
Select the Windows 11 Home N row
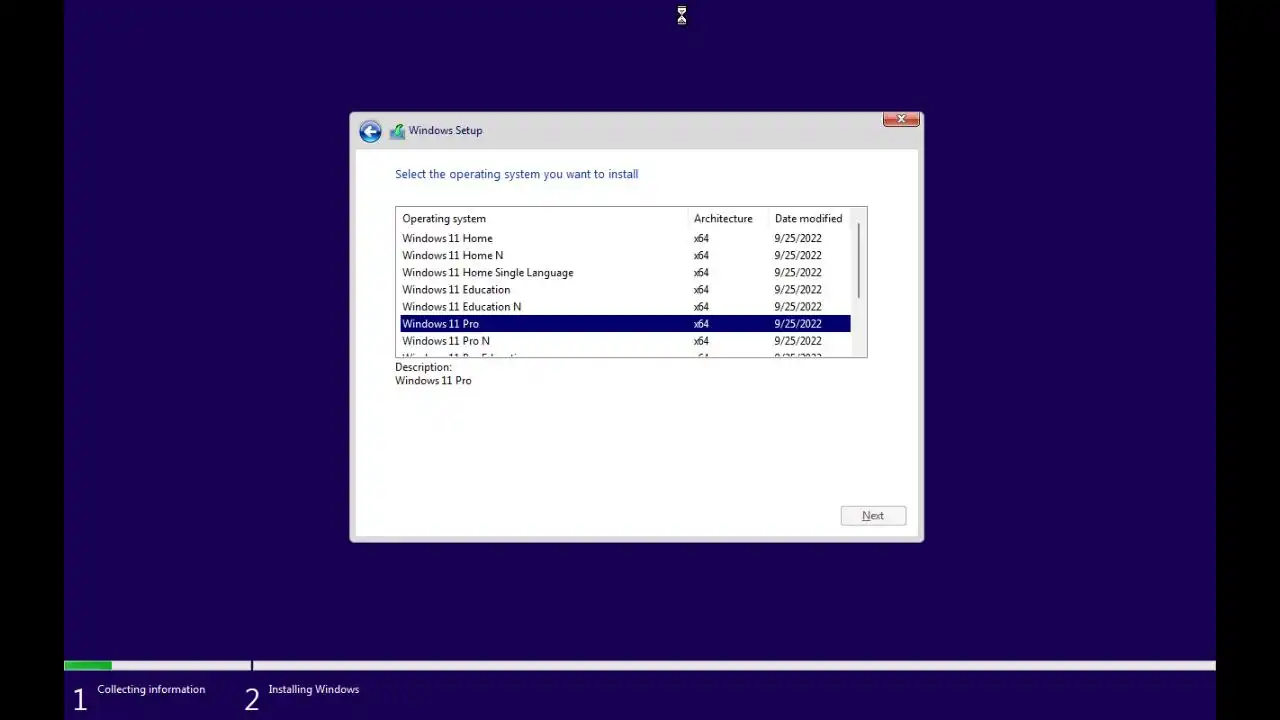(625, 255)
